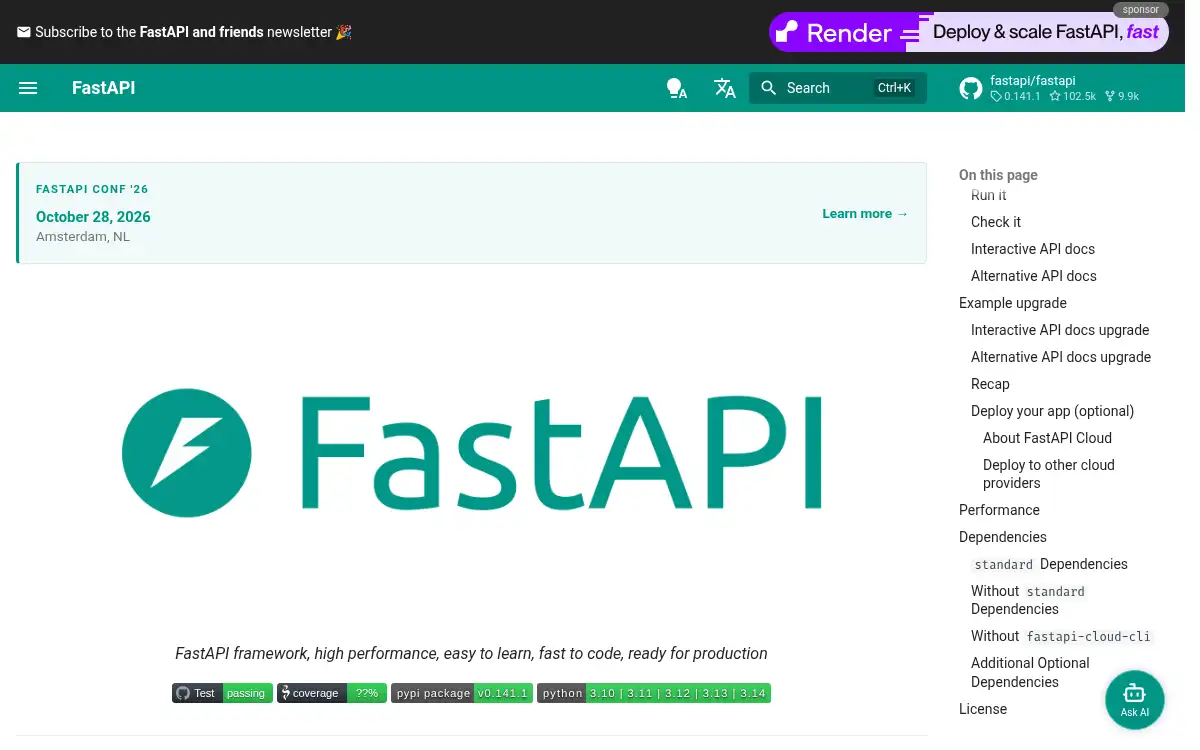Click the envelope newsletter icon
Image resolution: width=1200 pixels, height=750 pixels.
(x=24, y=32)
